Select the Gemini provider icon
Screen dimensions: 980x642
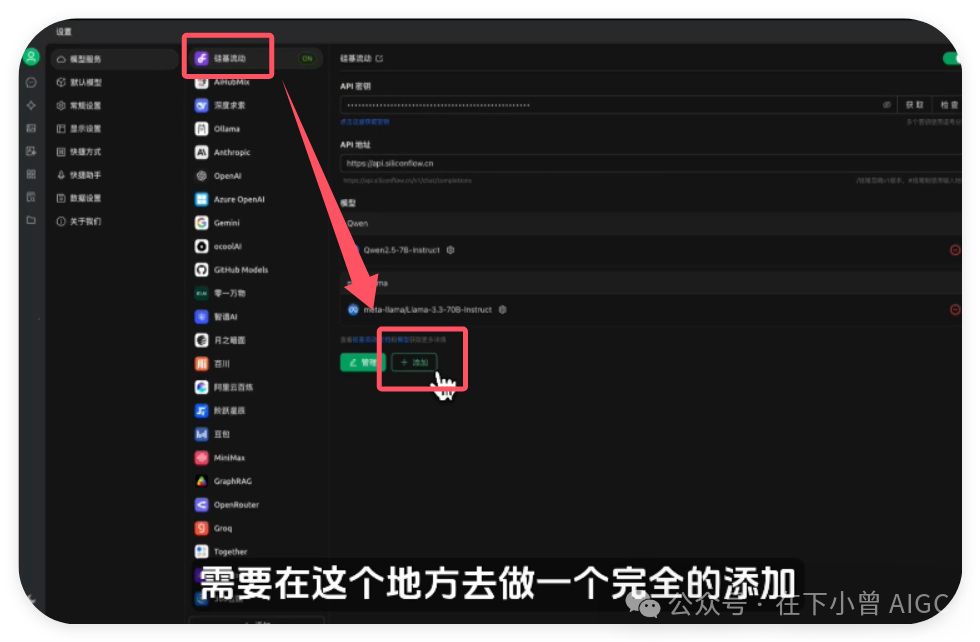coord(201,223)
